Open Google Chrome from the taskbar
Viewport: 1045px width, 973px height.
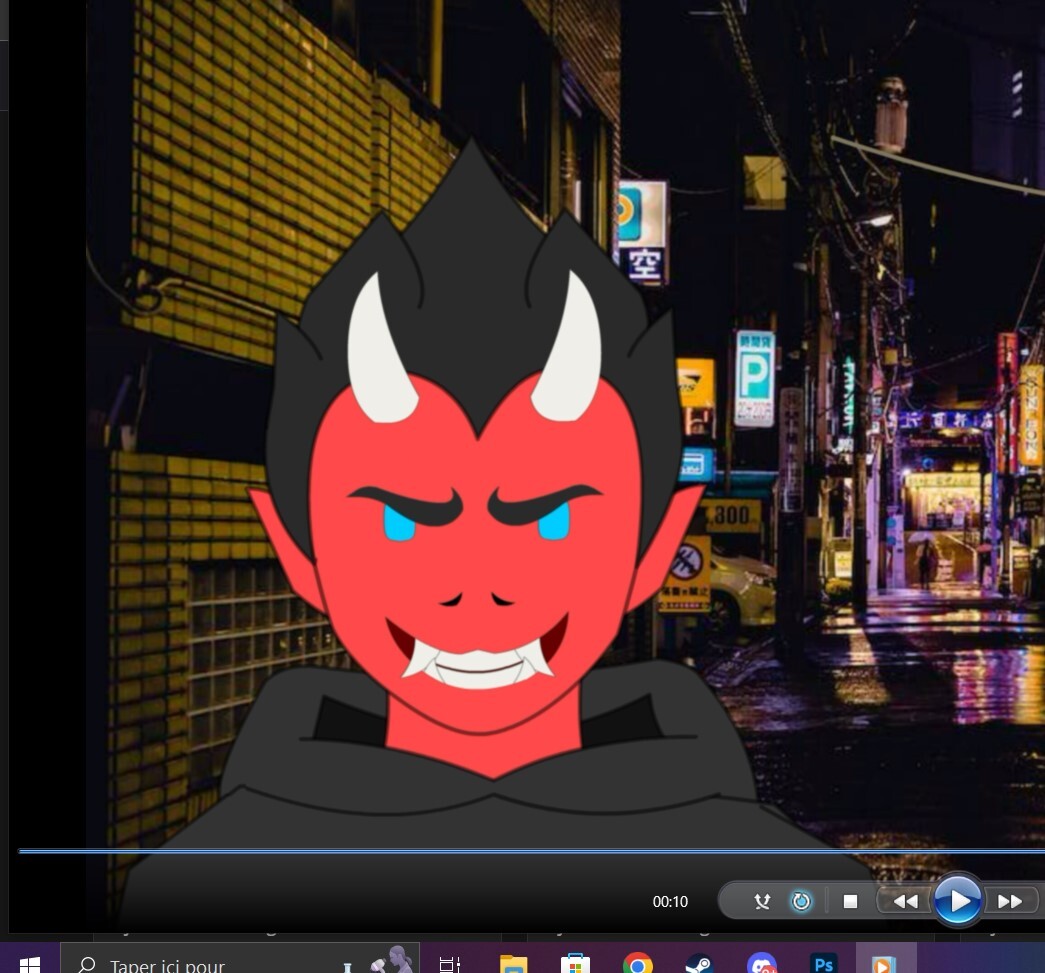(x=637, y=964)
